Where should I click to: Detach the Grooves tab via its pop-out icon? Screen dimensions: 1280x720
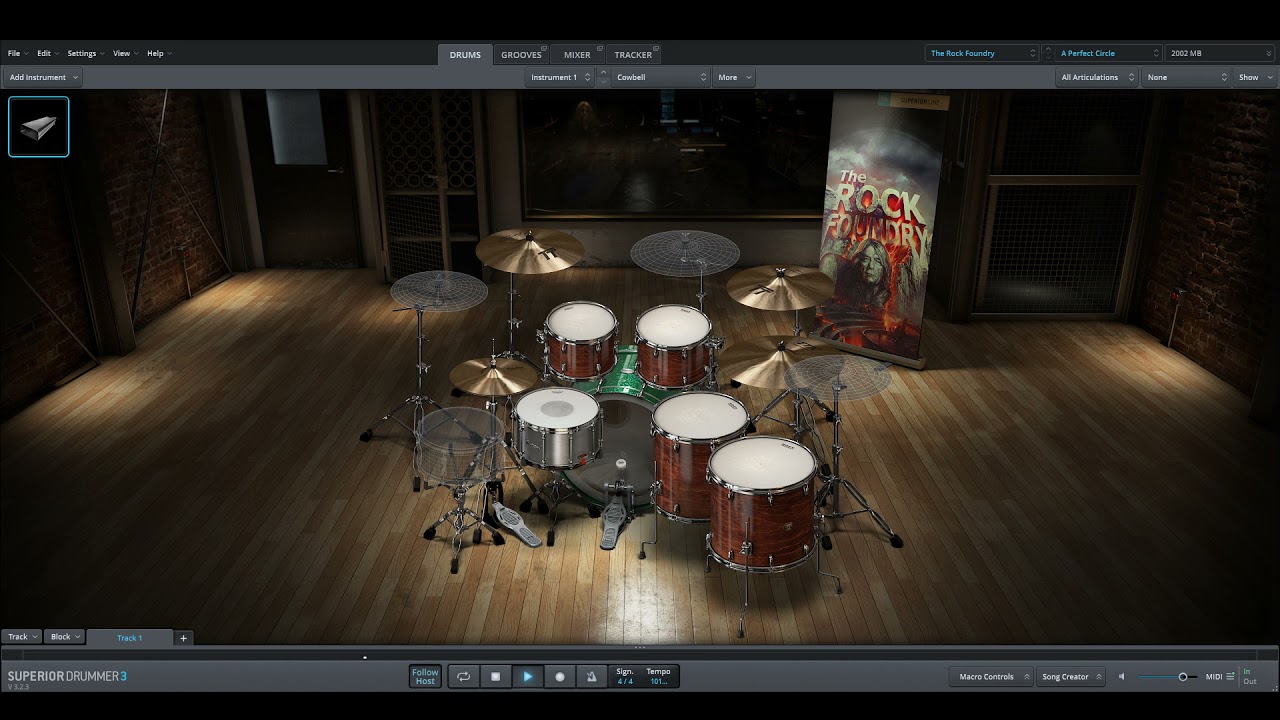(x=544, y=48)
